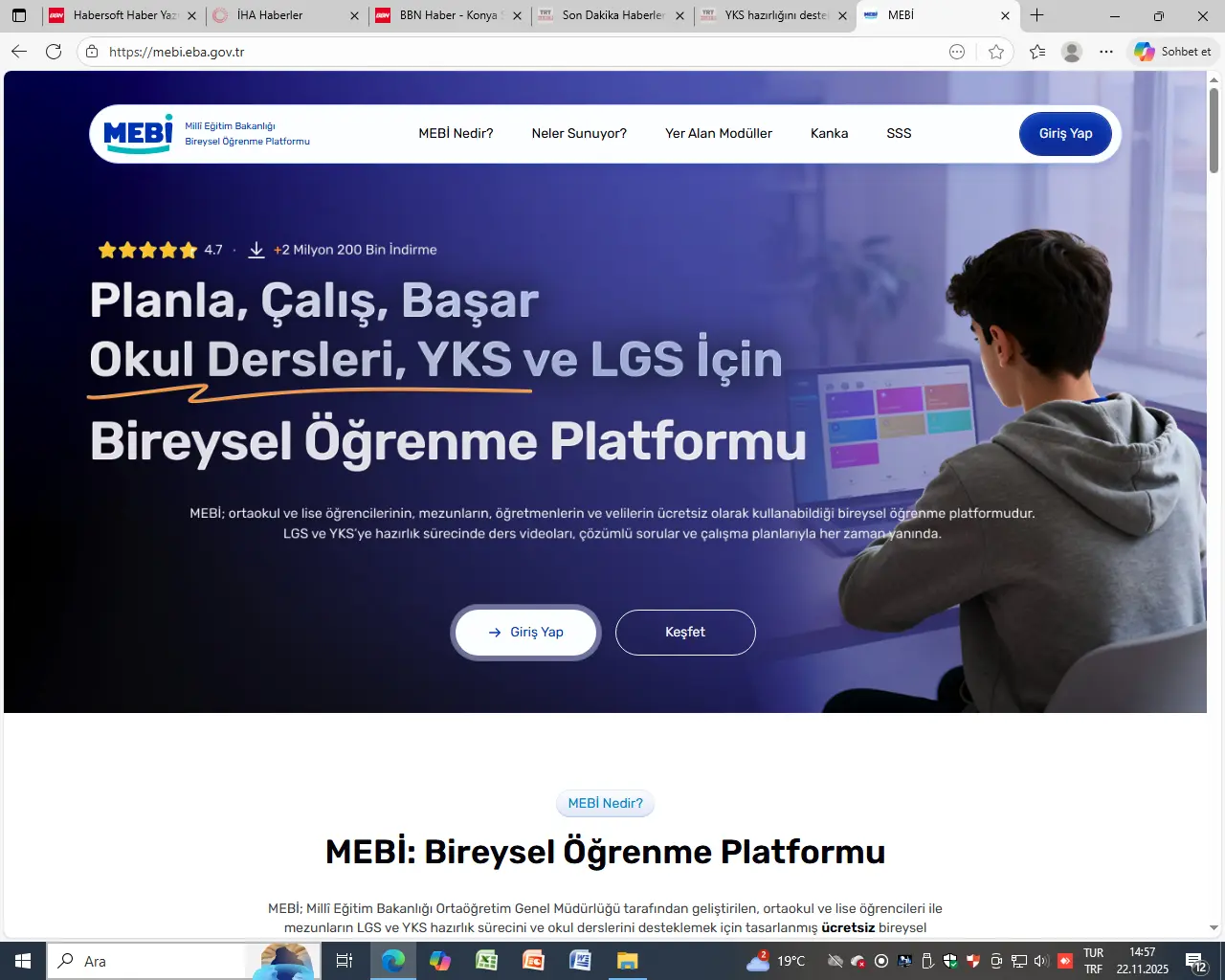
Task: Open the browser Favorites list icon
Action: 1037,52
